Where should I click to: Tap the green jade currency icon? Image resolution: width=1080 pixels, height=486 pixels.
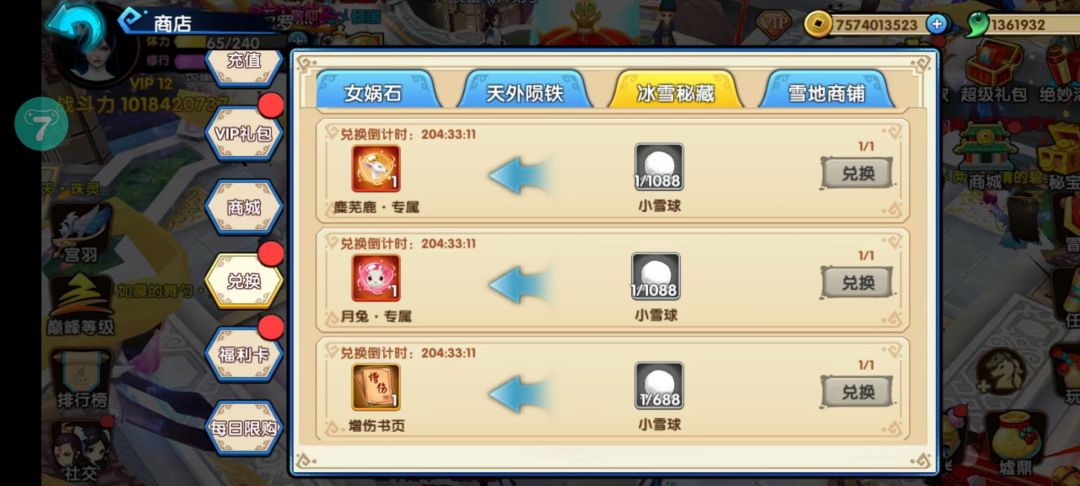tap(977, 25)
